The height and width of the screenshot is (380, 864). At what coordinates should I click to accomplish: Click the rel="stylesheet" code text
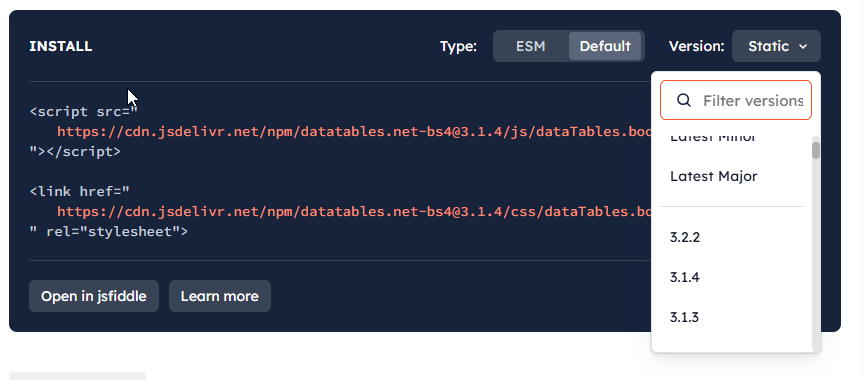point(117,232)
